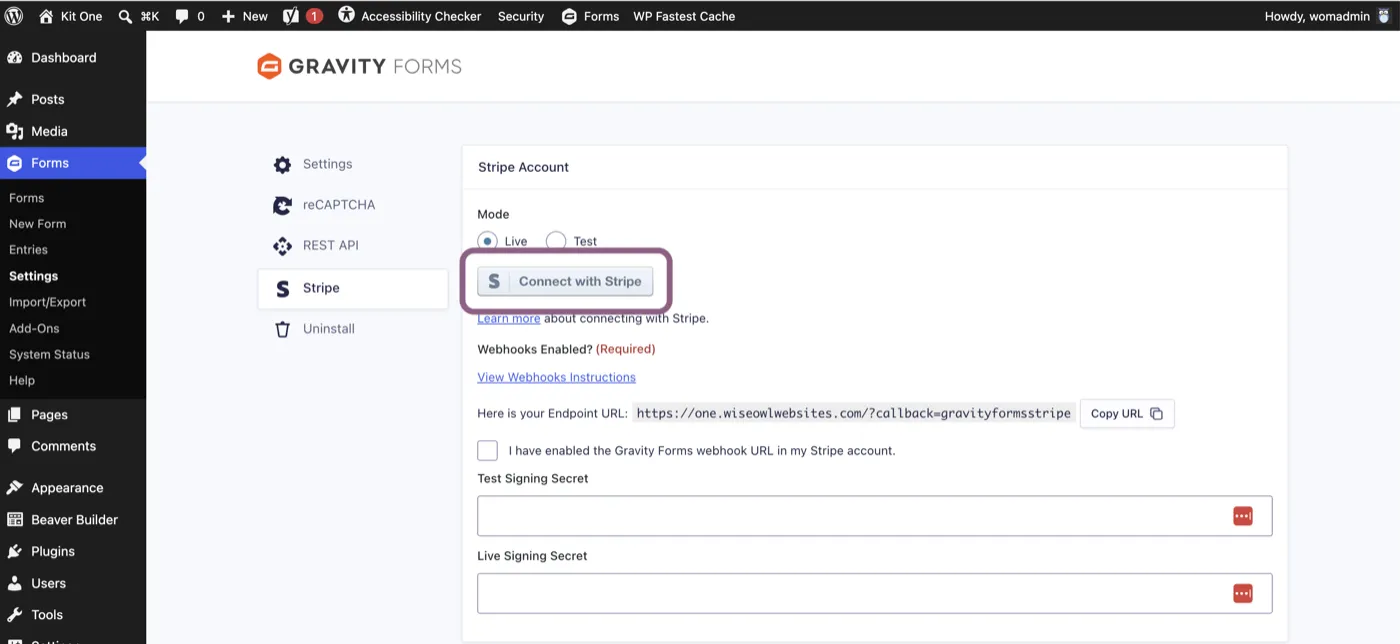Open WP Fastest Cache menu
Screen dimensions: 1400x644
684,16
